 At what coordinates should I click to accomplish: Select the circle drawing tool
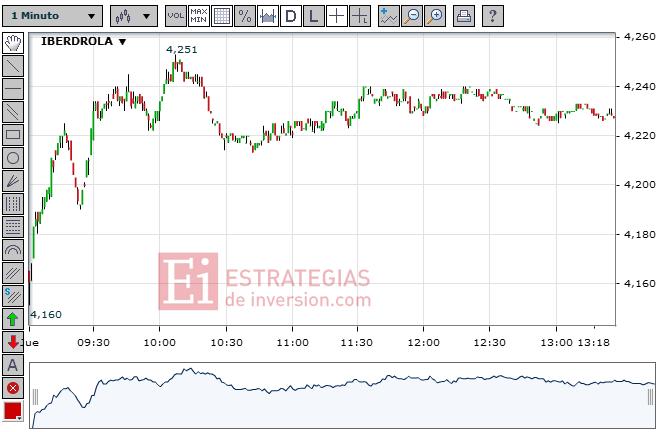coord(13,158)
